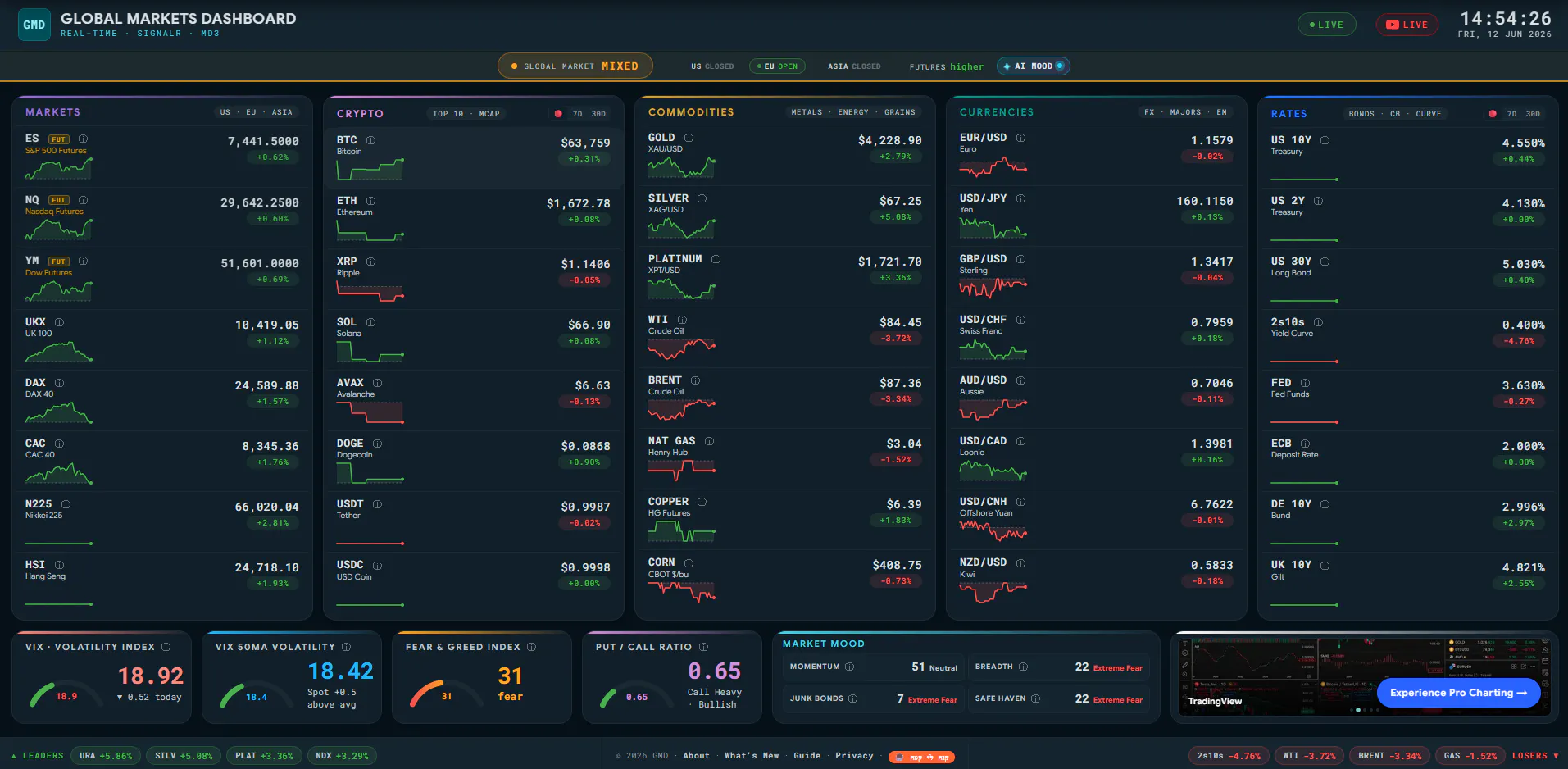Screen dimensions: 1568x769
Task: Open the GOLD XAU/USD info icon
Action: [x=689, y=138]
